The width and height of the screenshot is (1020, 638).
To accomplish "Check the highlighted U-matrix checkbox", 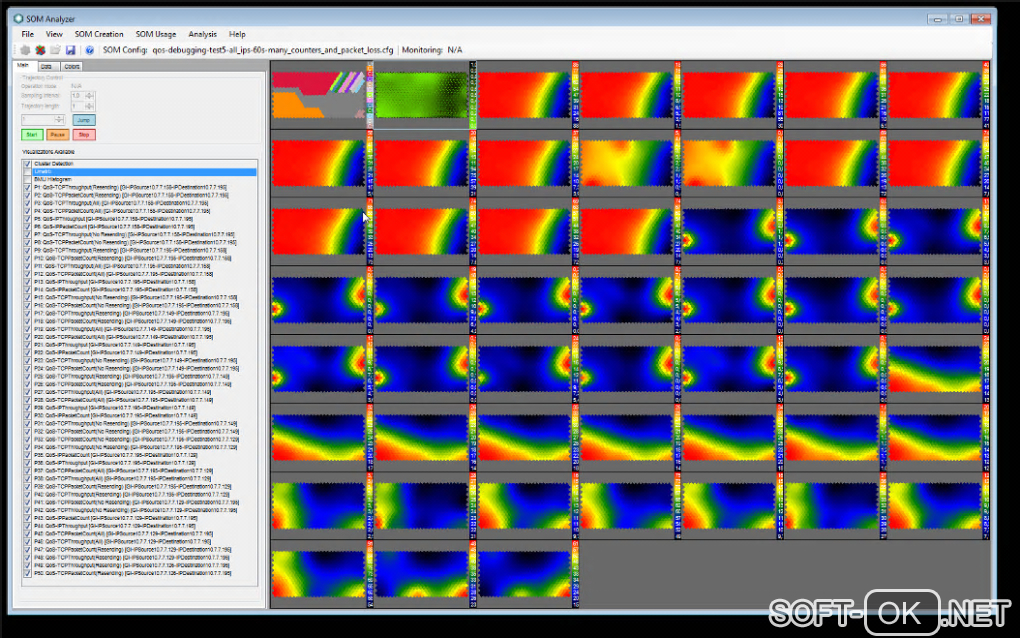I will (x=27, y=172).
